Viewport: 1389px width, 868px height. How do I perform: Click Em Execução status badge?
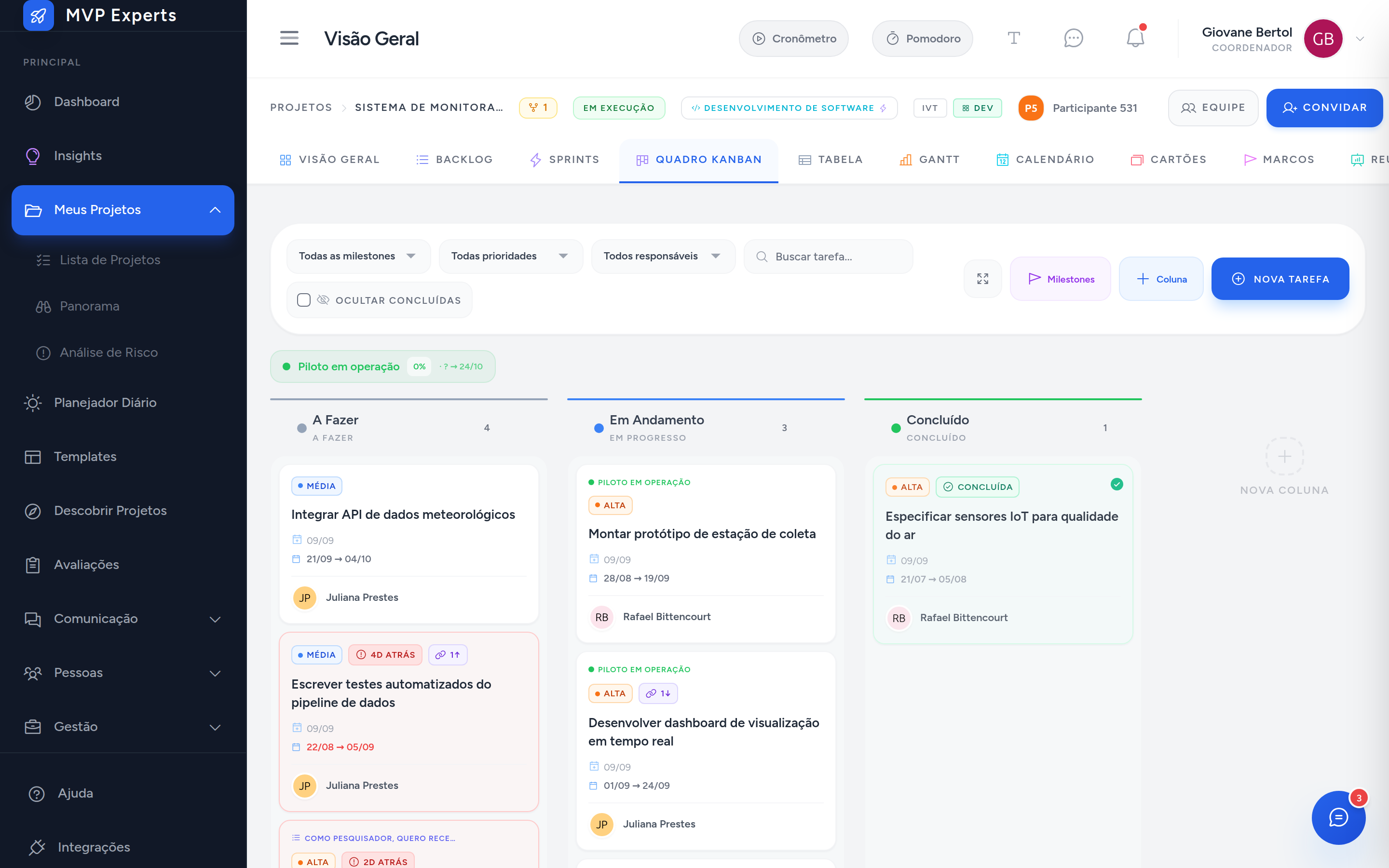tap(618, 108)
